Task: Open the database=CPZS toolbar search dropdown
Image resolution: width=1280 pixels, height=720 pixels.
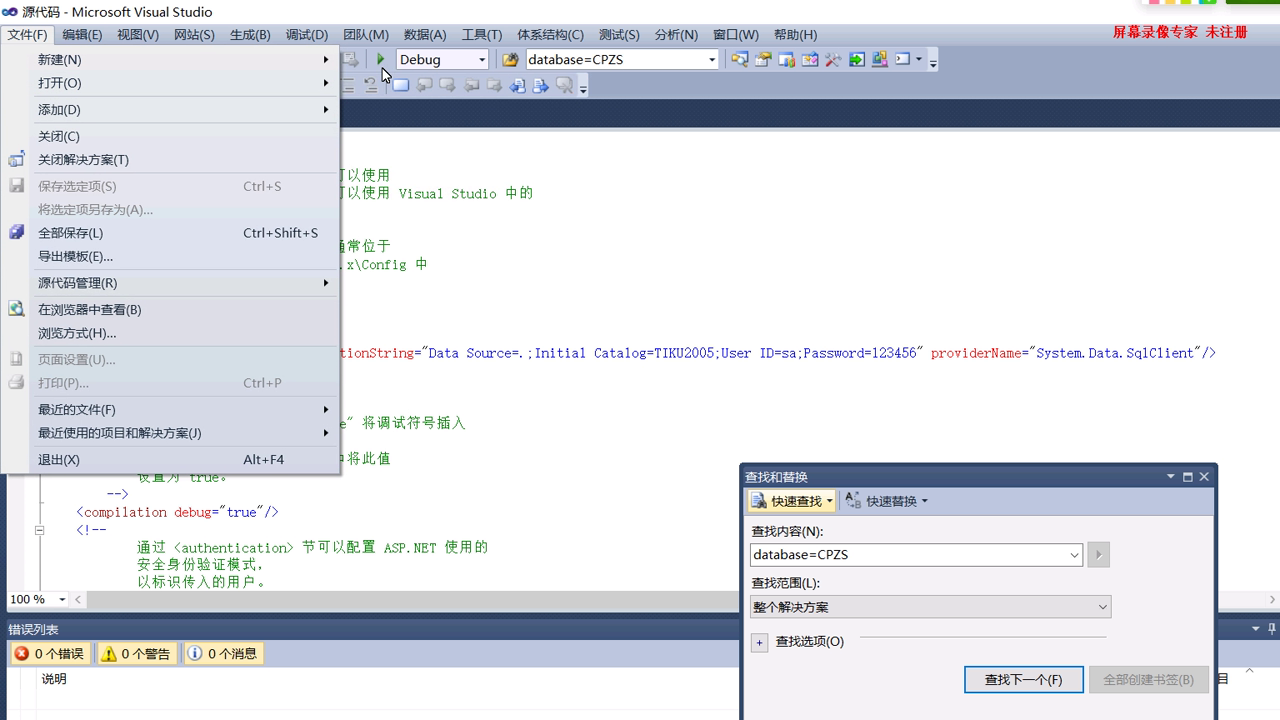Action: point(711,60)
